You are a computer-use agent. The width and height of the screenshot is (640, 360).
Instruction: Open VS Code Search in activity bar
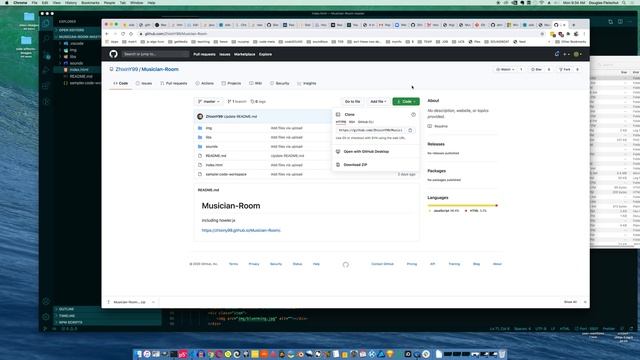(46, 39)
